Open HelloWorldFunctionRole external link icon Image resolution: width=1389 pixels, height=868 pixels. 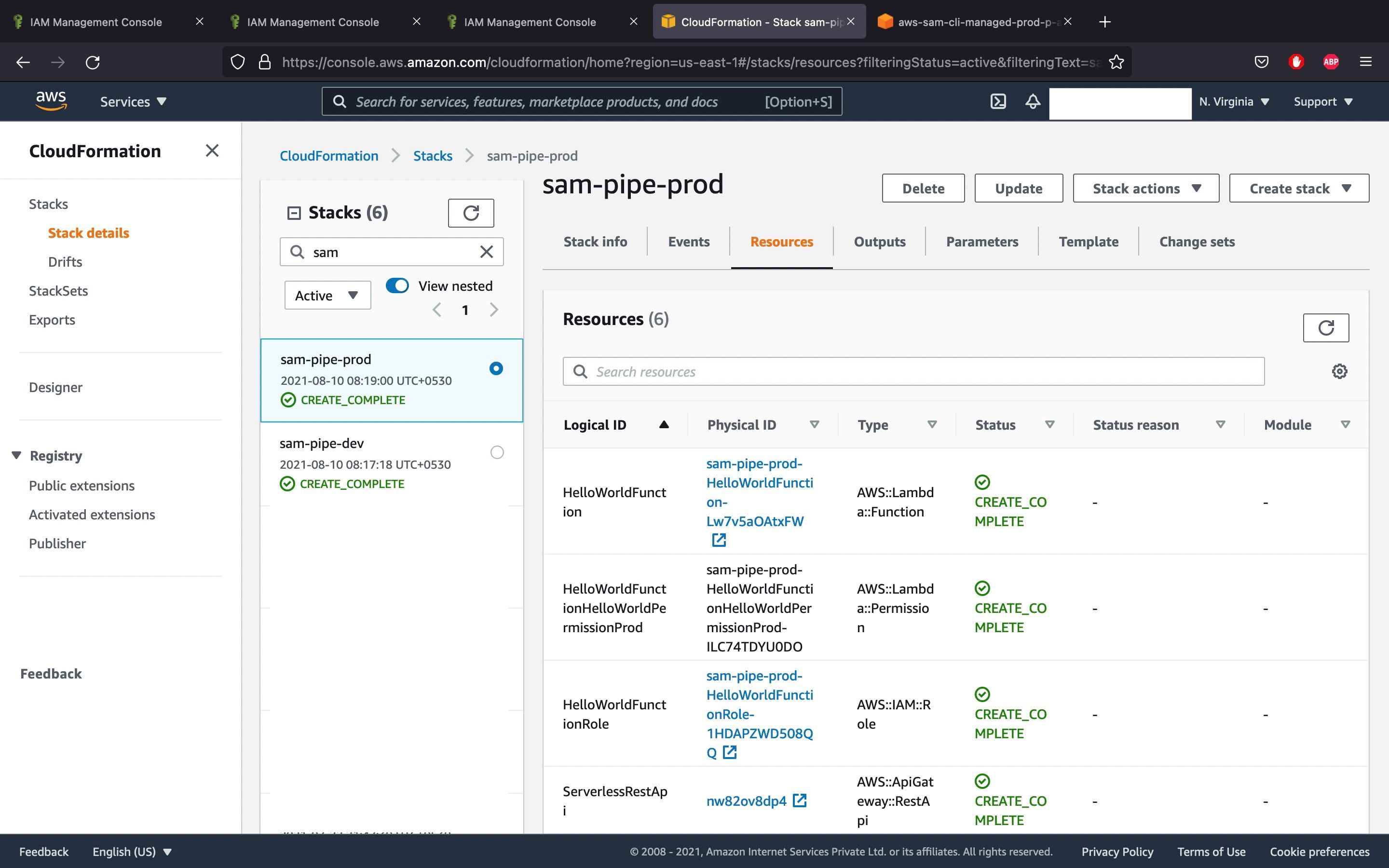pyautogui.click(x=730, y=752)
